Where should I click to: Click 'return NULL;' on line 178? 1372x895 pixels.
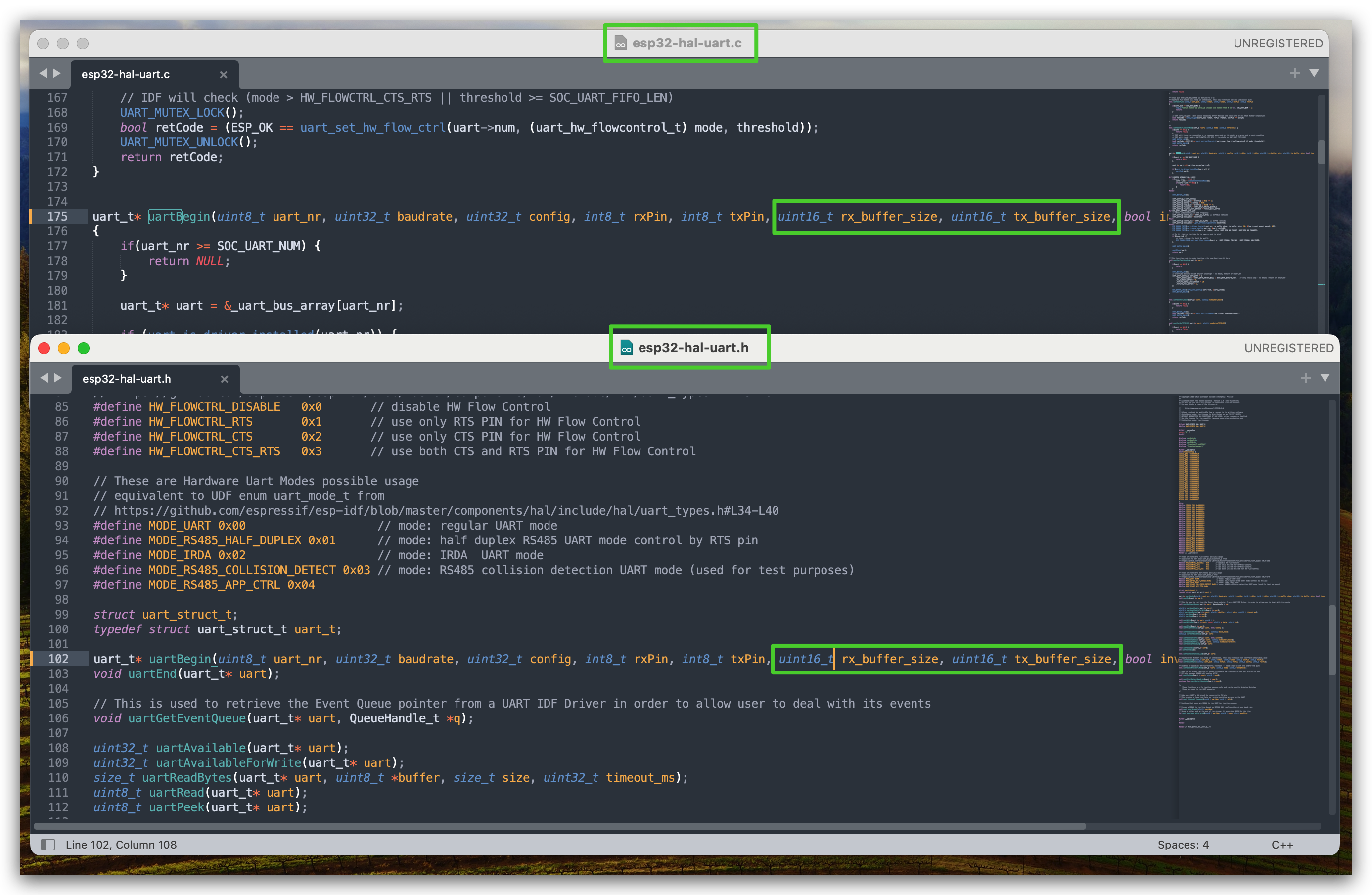pos(189,261)
